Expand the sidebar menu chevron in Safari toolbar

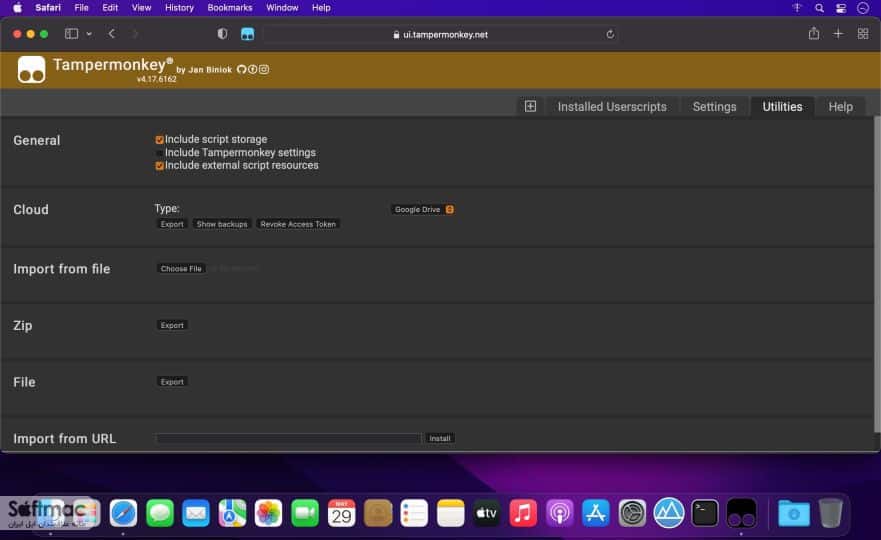[89, 34]
